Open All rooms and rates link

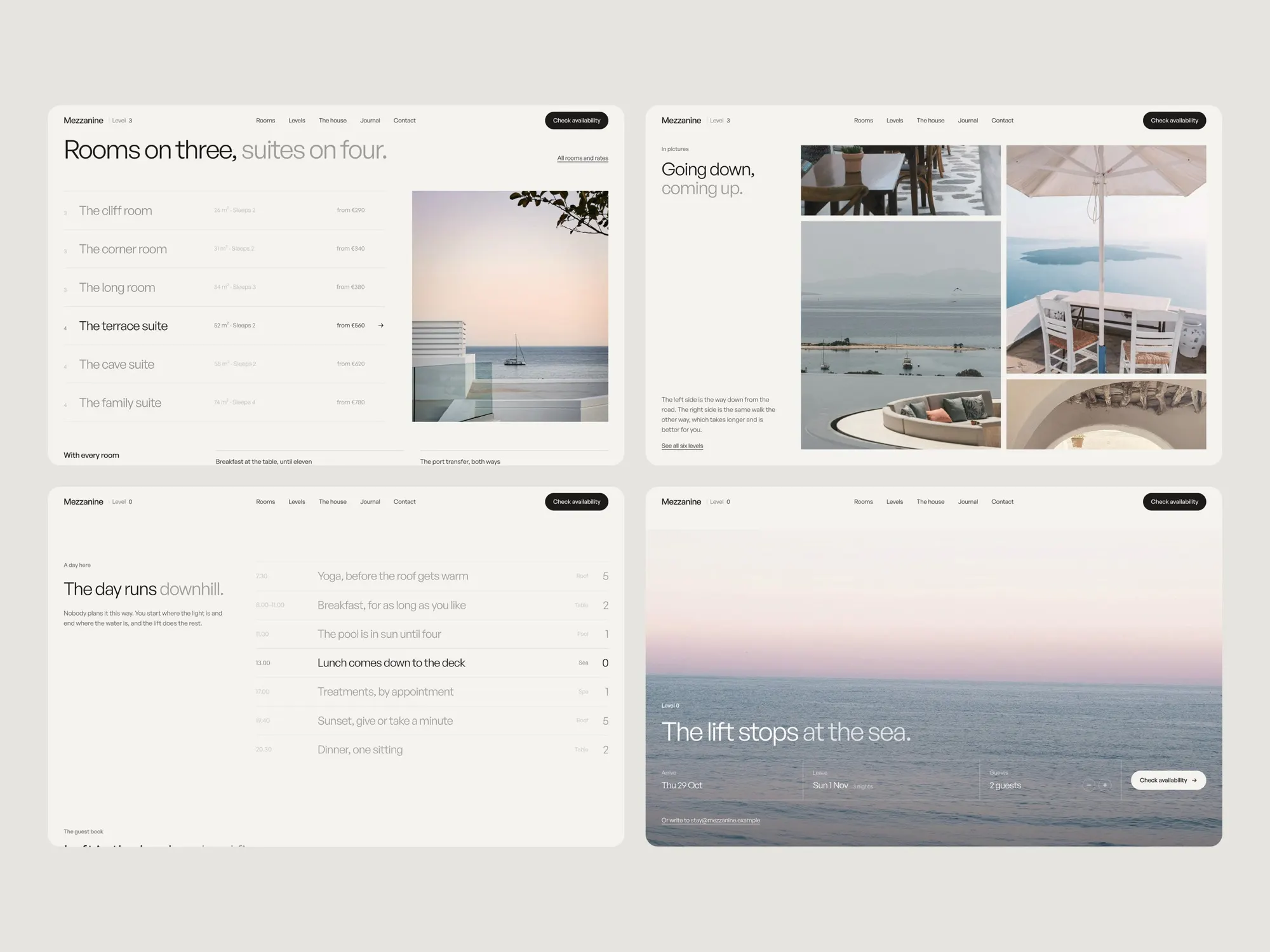(582, 158)
